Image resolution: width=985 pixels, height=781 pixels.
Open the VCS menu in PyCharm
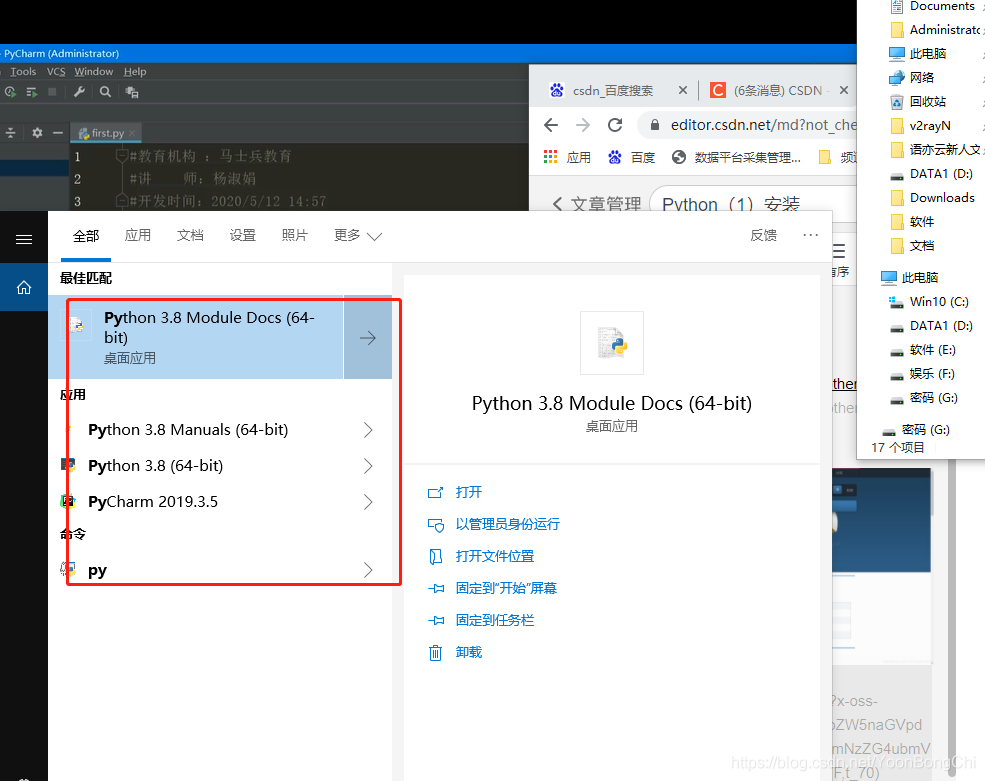point(56,72)
